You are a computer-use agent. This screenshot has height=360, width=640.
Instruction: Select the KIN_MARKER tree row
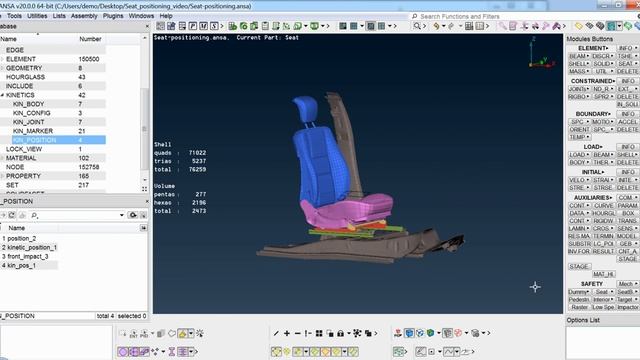[53, 131]
